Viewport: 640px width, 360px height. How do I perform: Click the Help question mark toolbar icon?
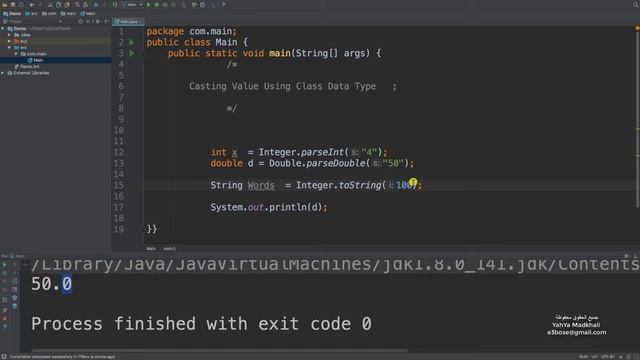(x=223, y=4)
